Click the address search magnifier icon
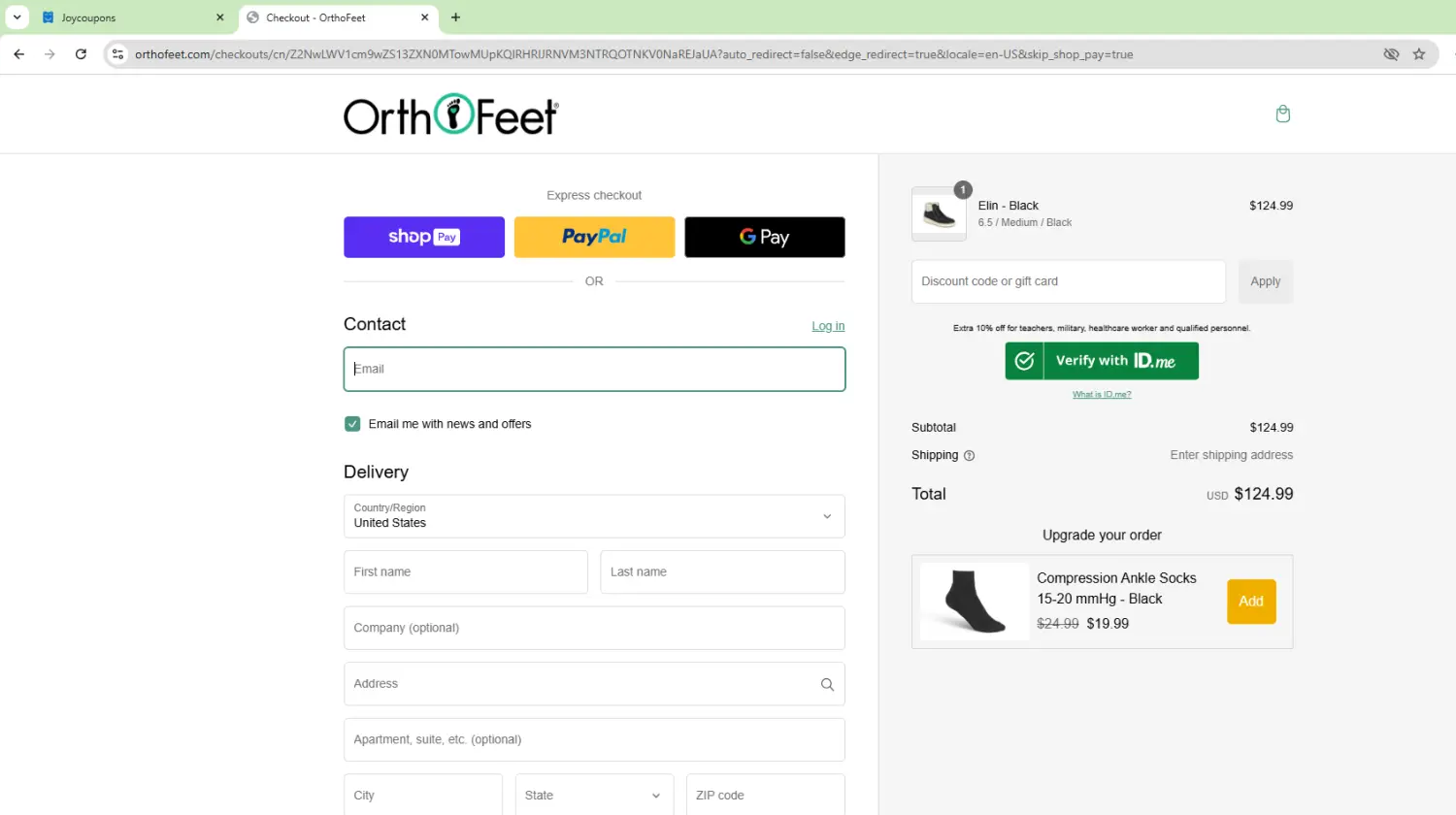The height and width of the screenshot is (815, 1456). tap(827, 684)
